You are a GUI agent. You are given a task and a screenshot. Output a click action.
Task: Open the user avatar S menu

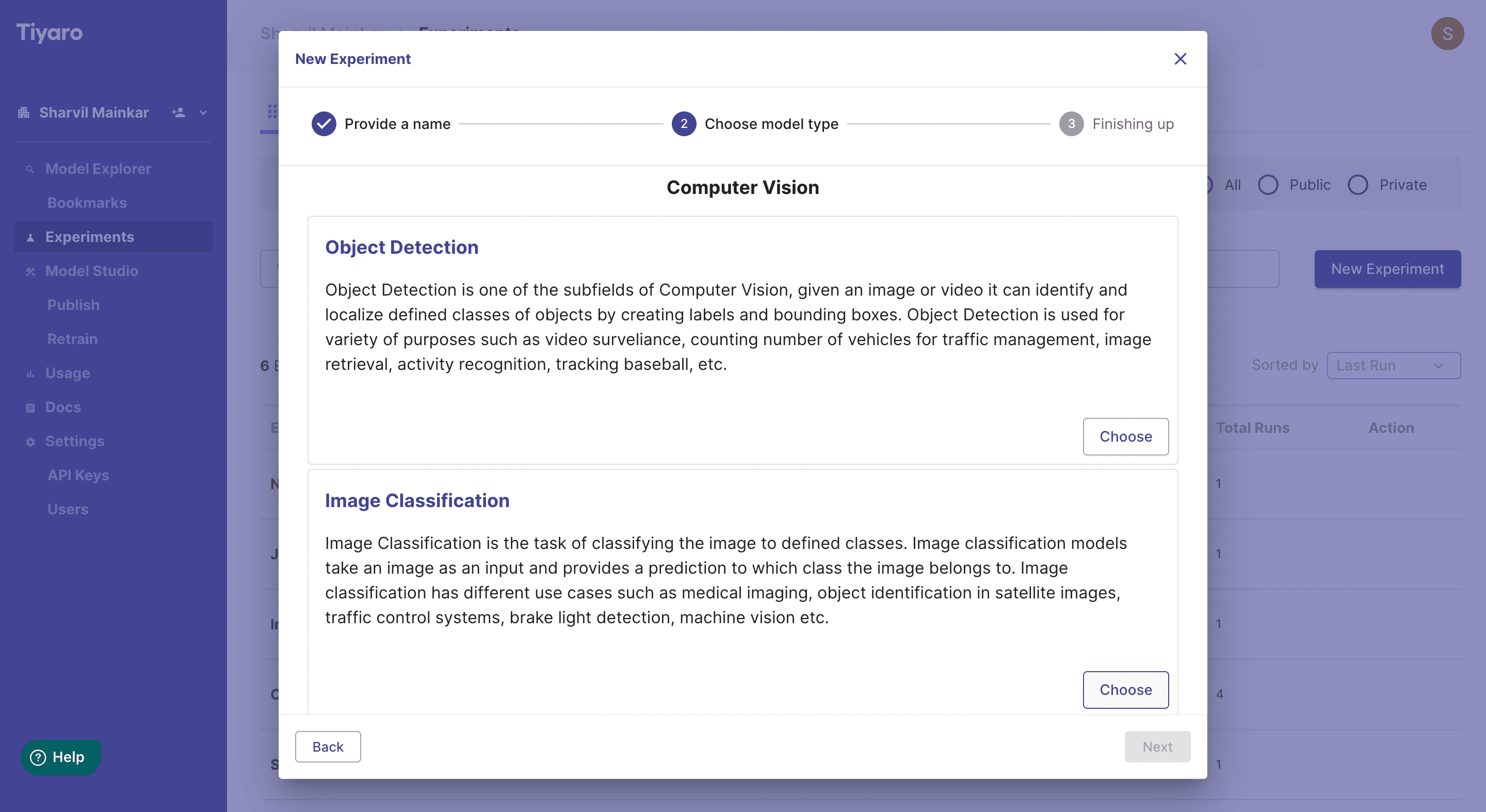1447,34
